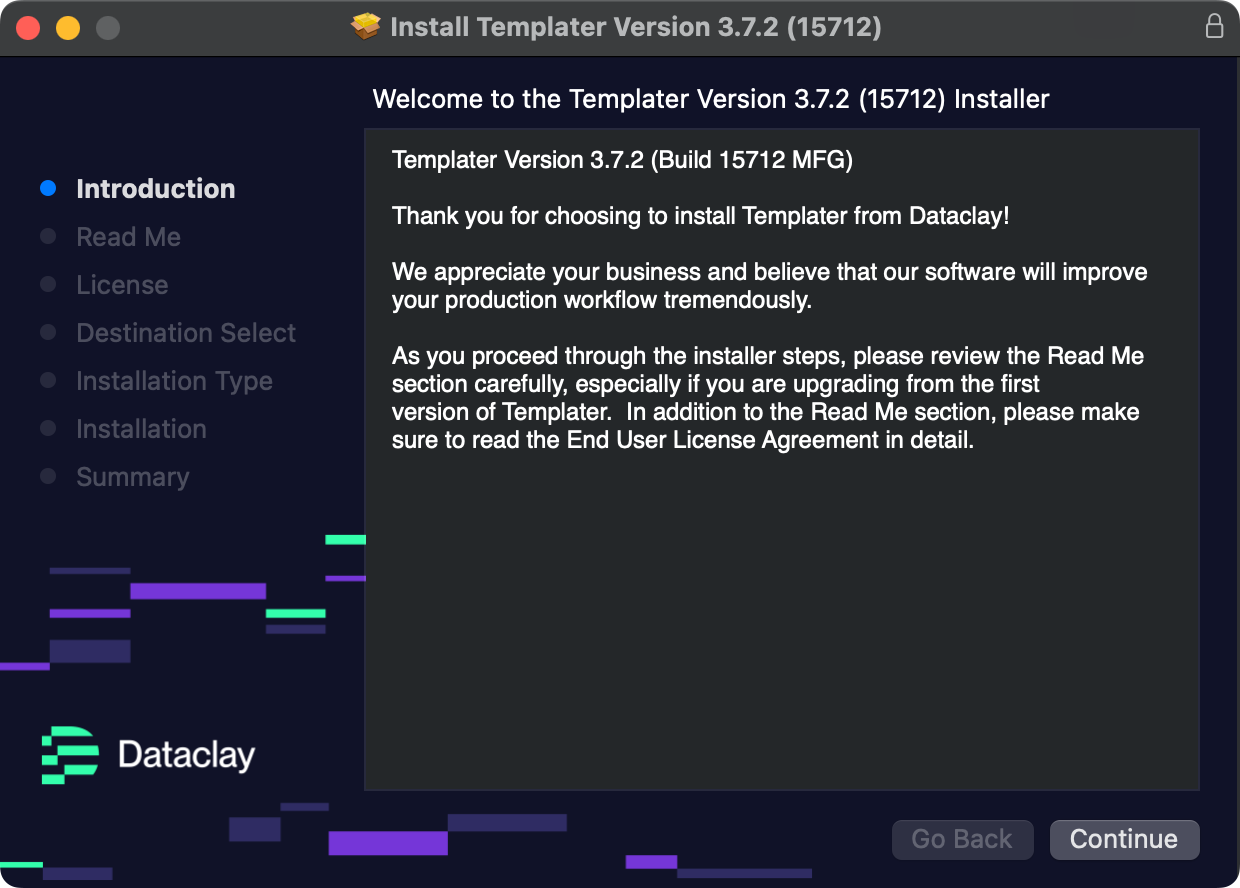Click the disabled Go Back button
The image size is (1240, 888).
962,839
